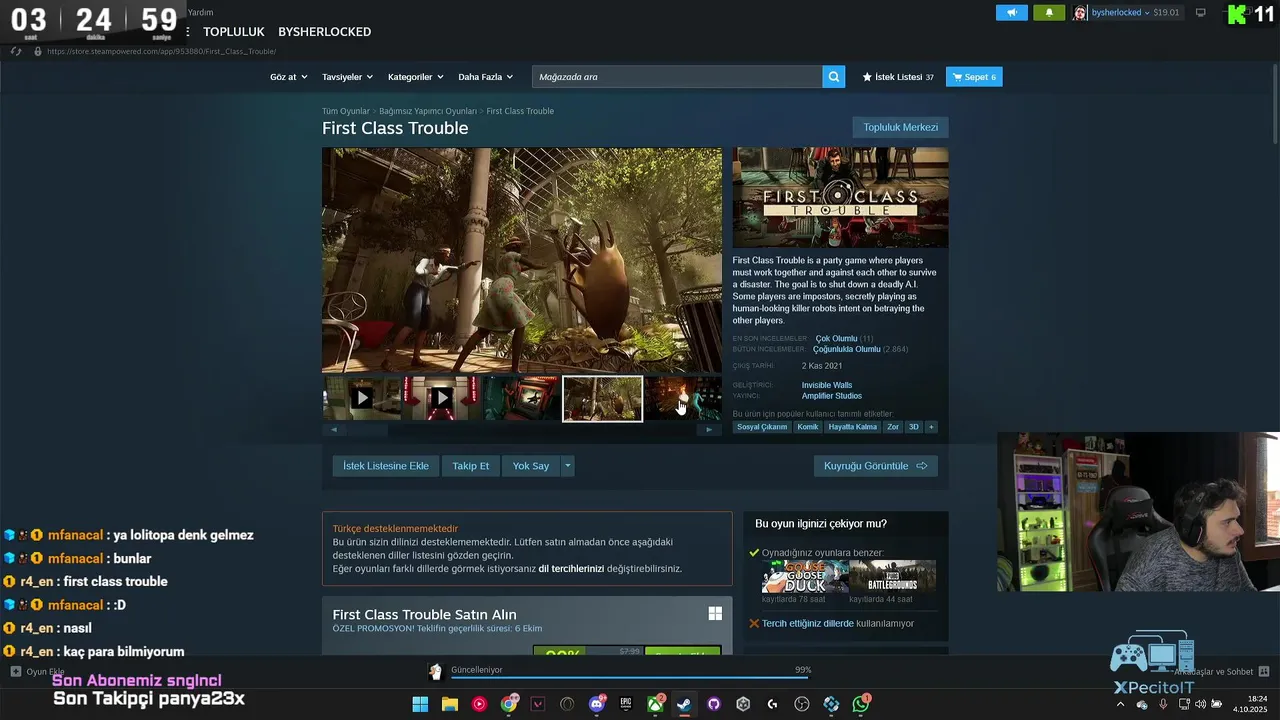Click the Windows platform icon on purchase box
The height and width of the screenshot is (720, 1280).
(x=715, y=614)
